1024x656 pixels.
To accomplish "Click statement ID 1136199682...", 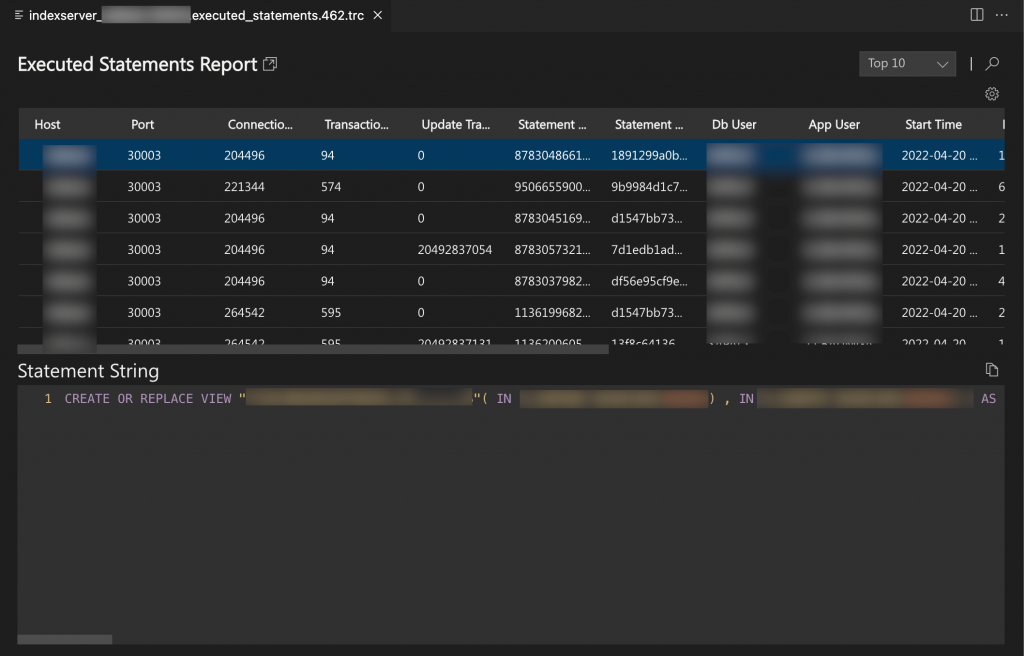I will click(552, 312).
